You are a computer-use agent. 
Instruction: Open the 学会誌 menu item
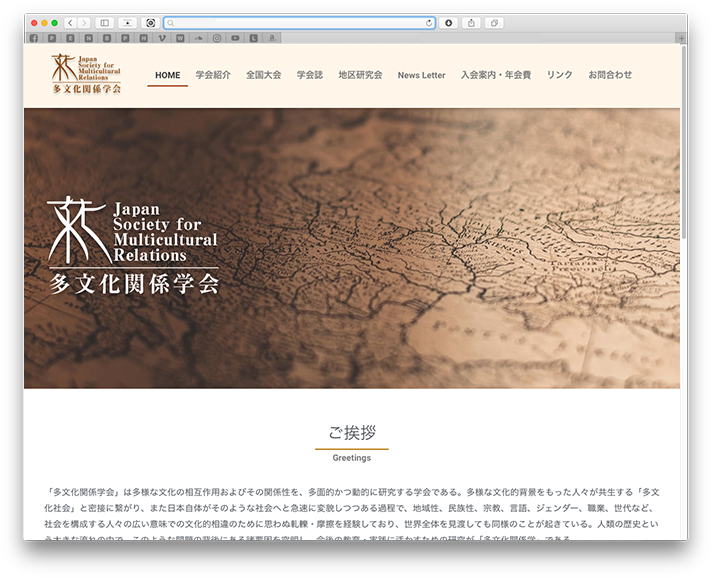point(310,75)
